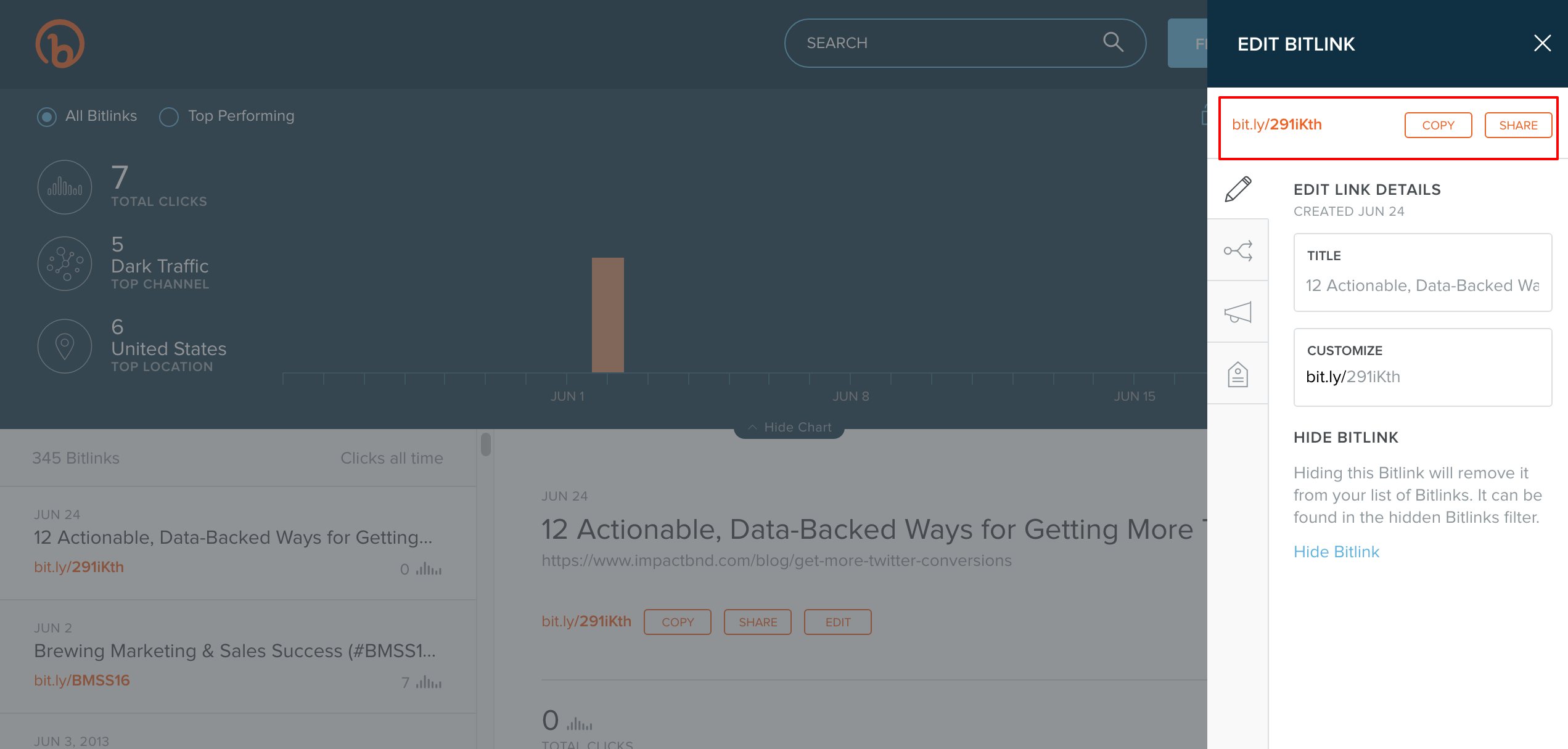Click the bit.ly/291iKth link in panel header
1568x749 pixels.
point(1276,125)
